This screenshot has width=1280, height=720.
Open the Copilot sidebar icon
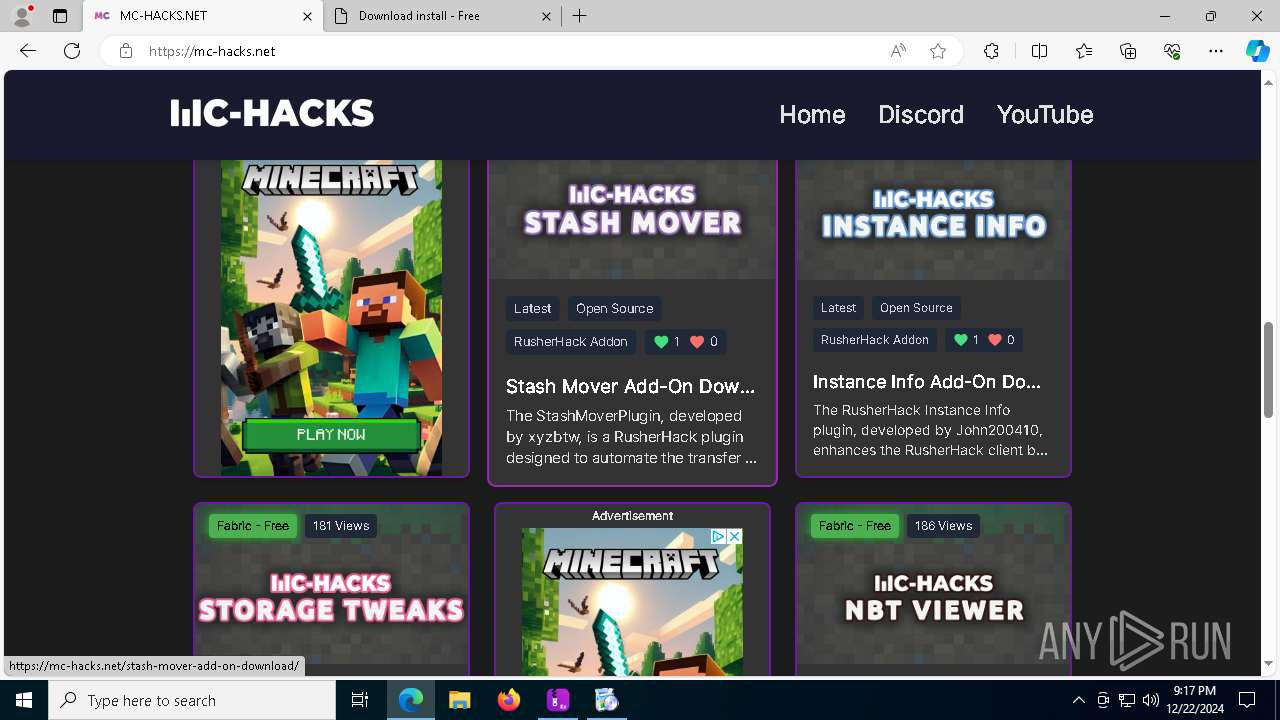pyautogui.click(x=1257, y=51)
